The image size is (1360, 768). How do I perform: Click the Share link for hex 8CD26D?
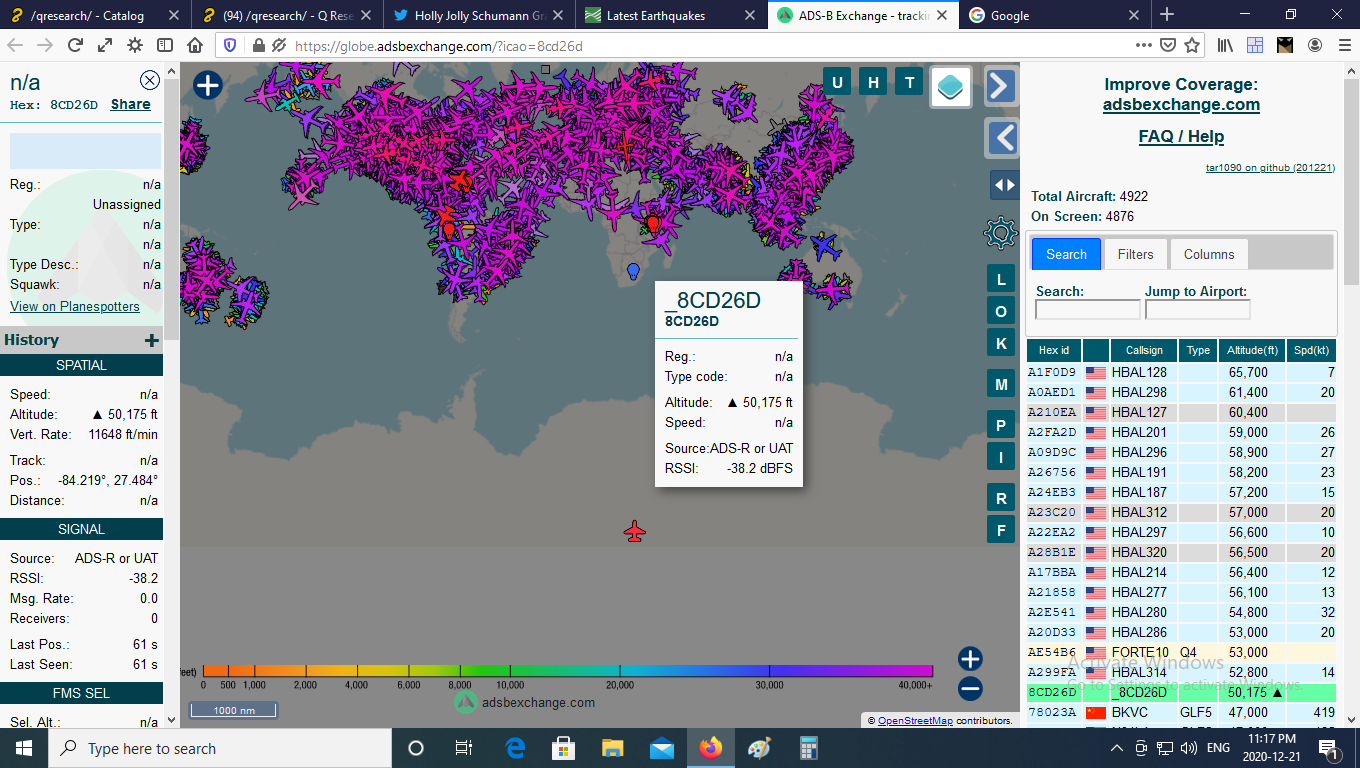click(x=131, y=104)
